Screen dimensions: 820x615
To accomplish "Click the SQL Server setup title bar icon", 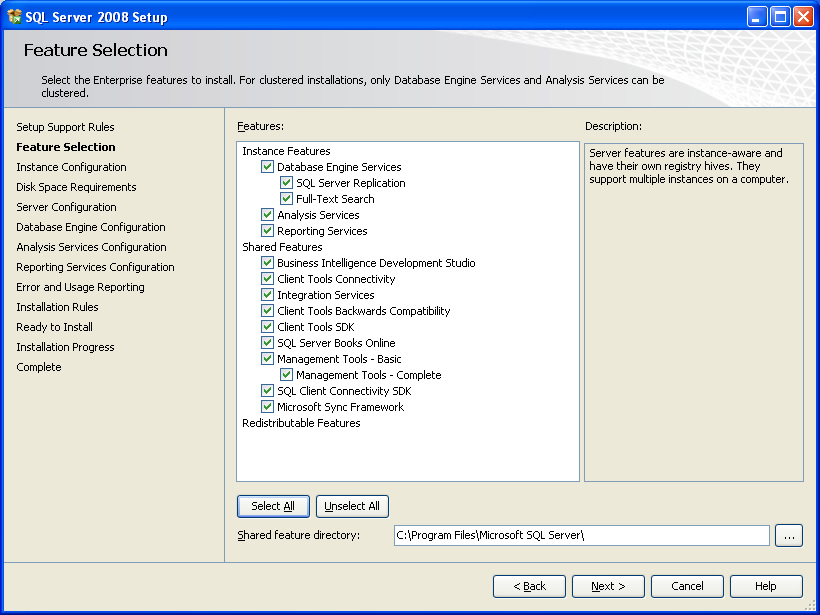I will (14, 17).
